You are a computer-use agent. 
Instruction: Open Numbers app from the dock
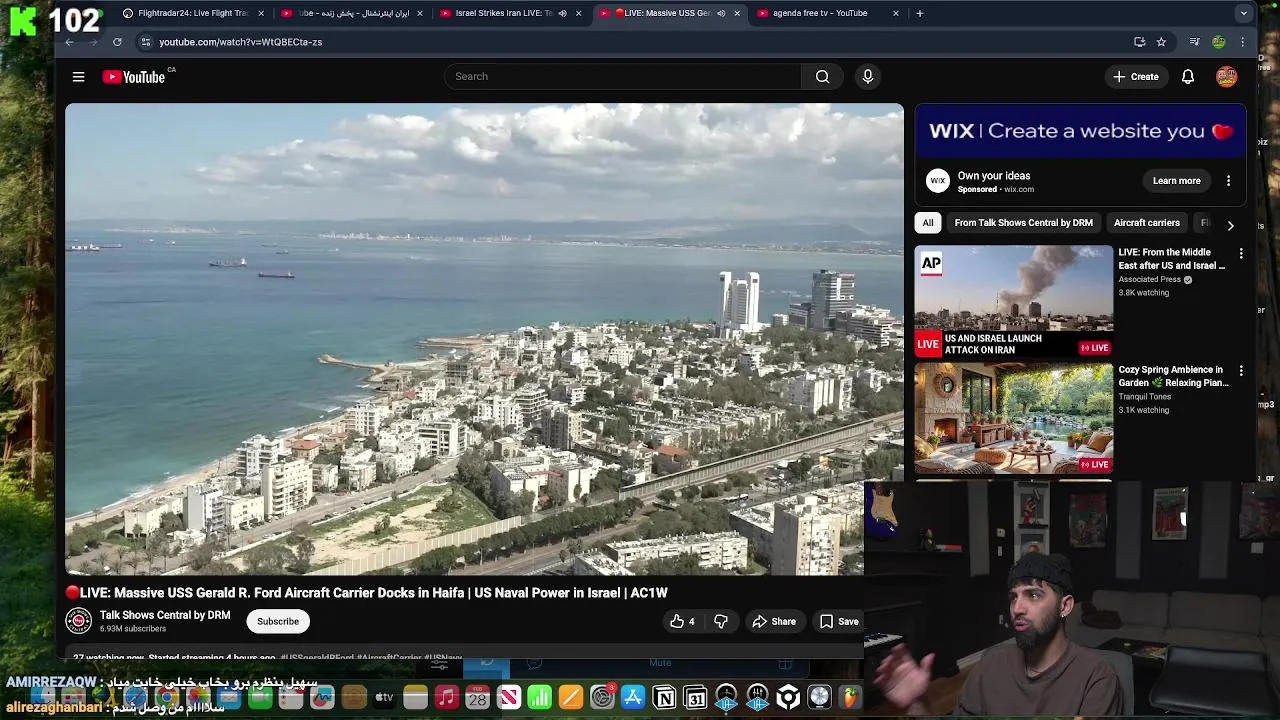(x=539, y=697)
